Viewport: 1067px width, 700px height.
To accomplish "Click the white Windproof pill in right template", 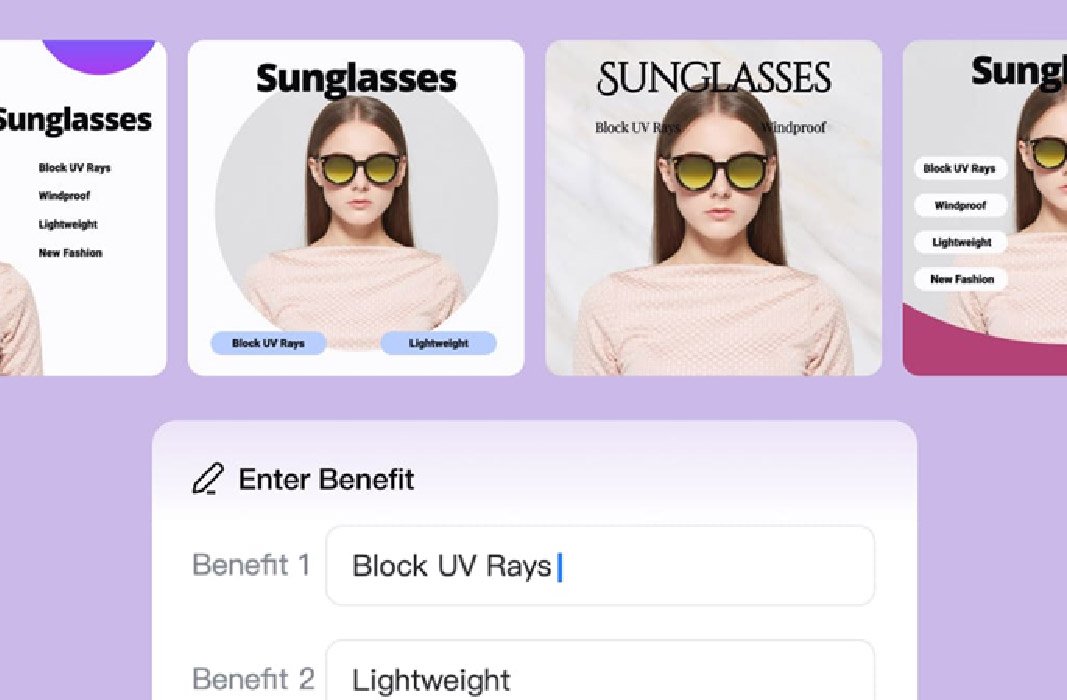I will (960, 205).
